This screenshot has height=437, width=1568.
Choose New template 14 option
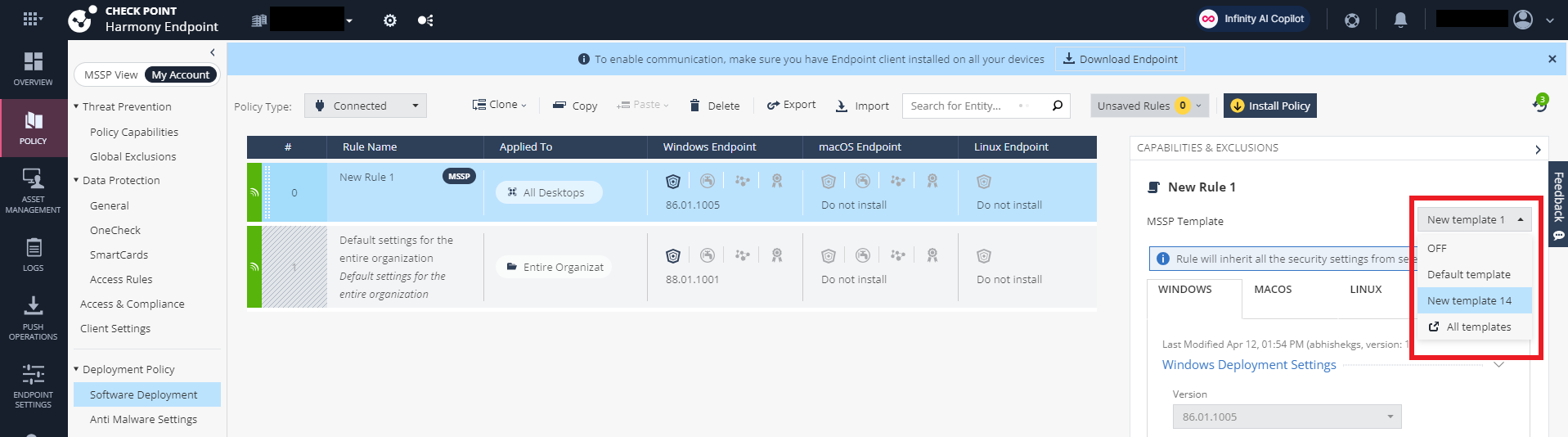pos(1475,300)
